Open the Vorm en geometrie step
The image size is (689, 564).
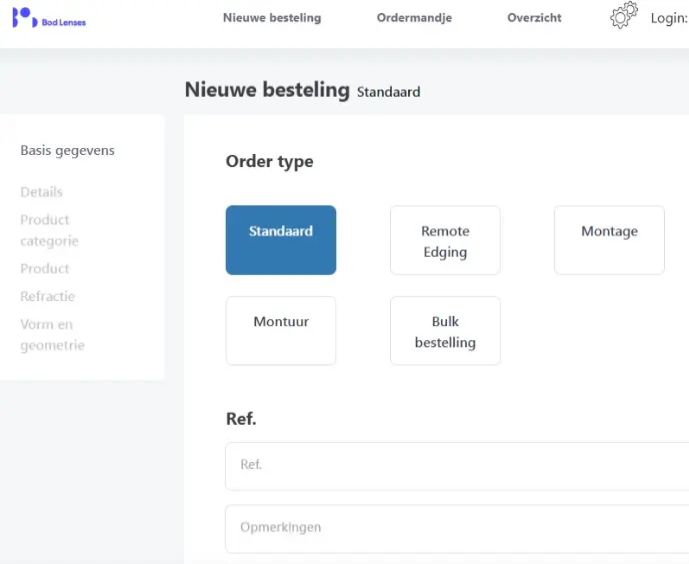tap(52, 335)
